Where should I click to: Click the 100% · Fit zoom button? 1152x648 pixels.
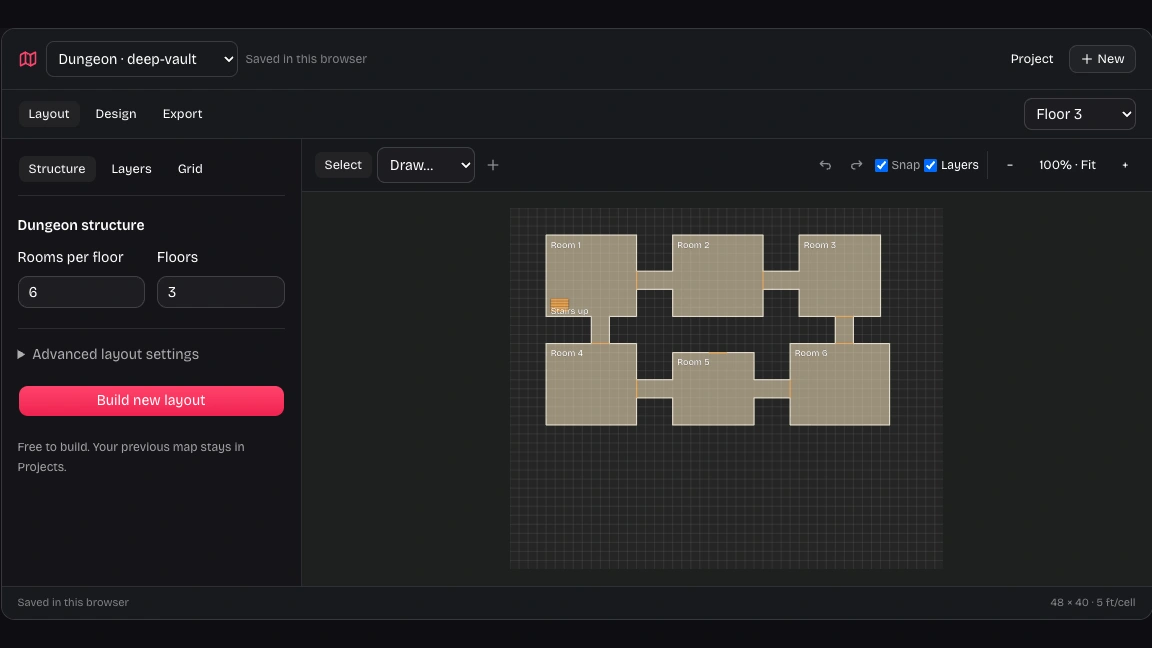[x=1067, y=165]
